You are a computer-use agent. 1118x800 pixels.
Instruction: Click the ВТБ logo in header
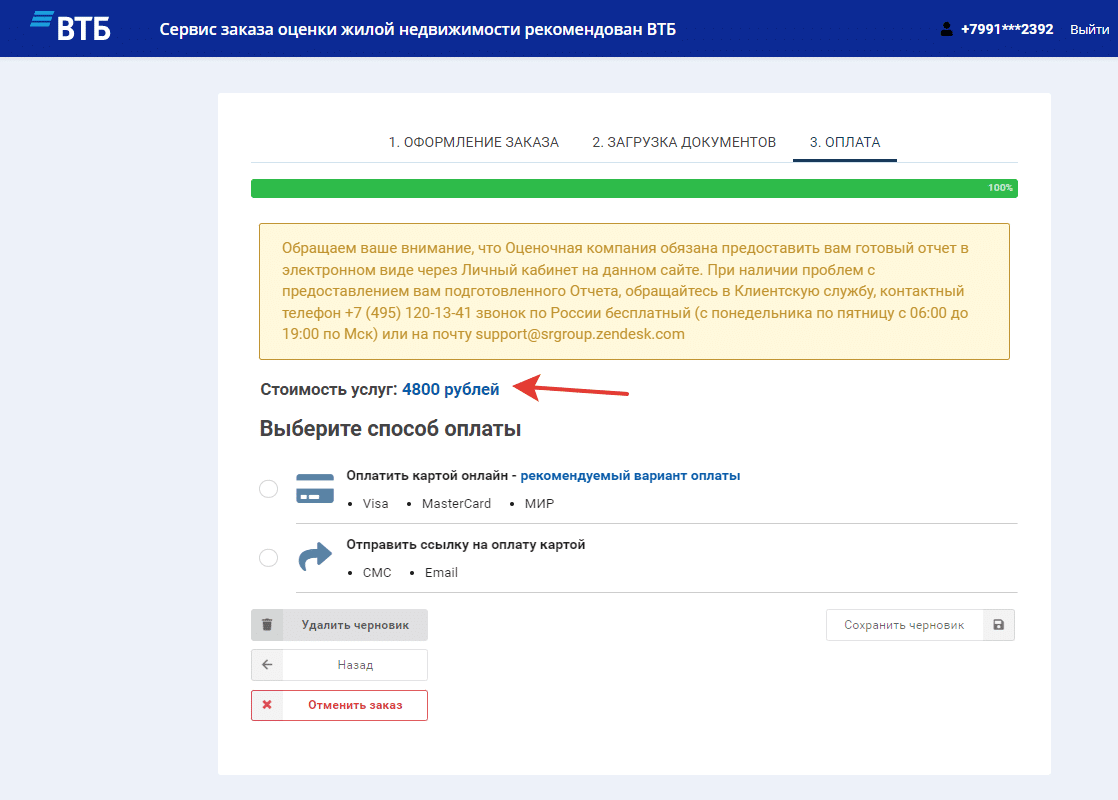click(x=71, y=26)
